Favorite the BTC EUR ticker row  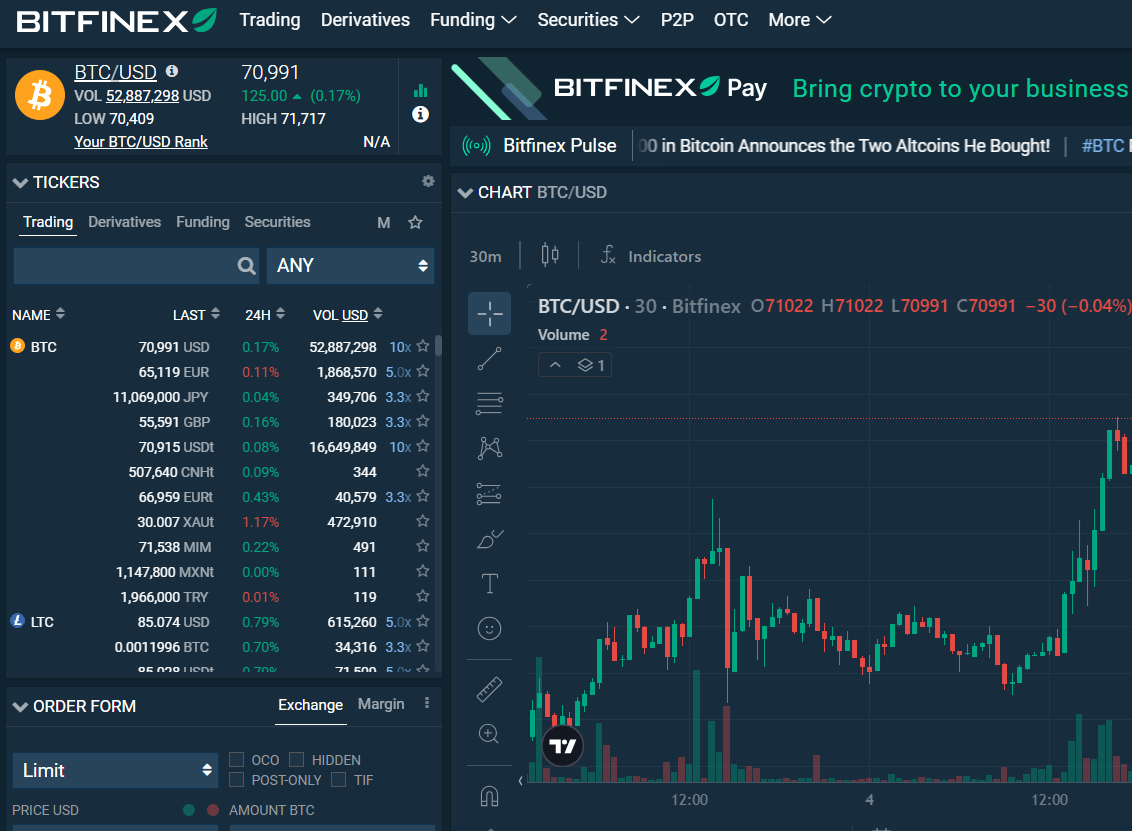pyautogui.click(x=423, y=372)
